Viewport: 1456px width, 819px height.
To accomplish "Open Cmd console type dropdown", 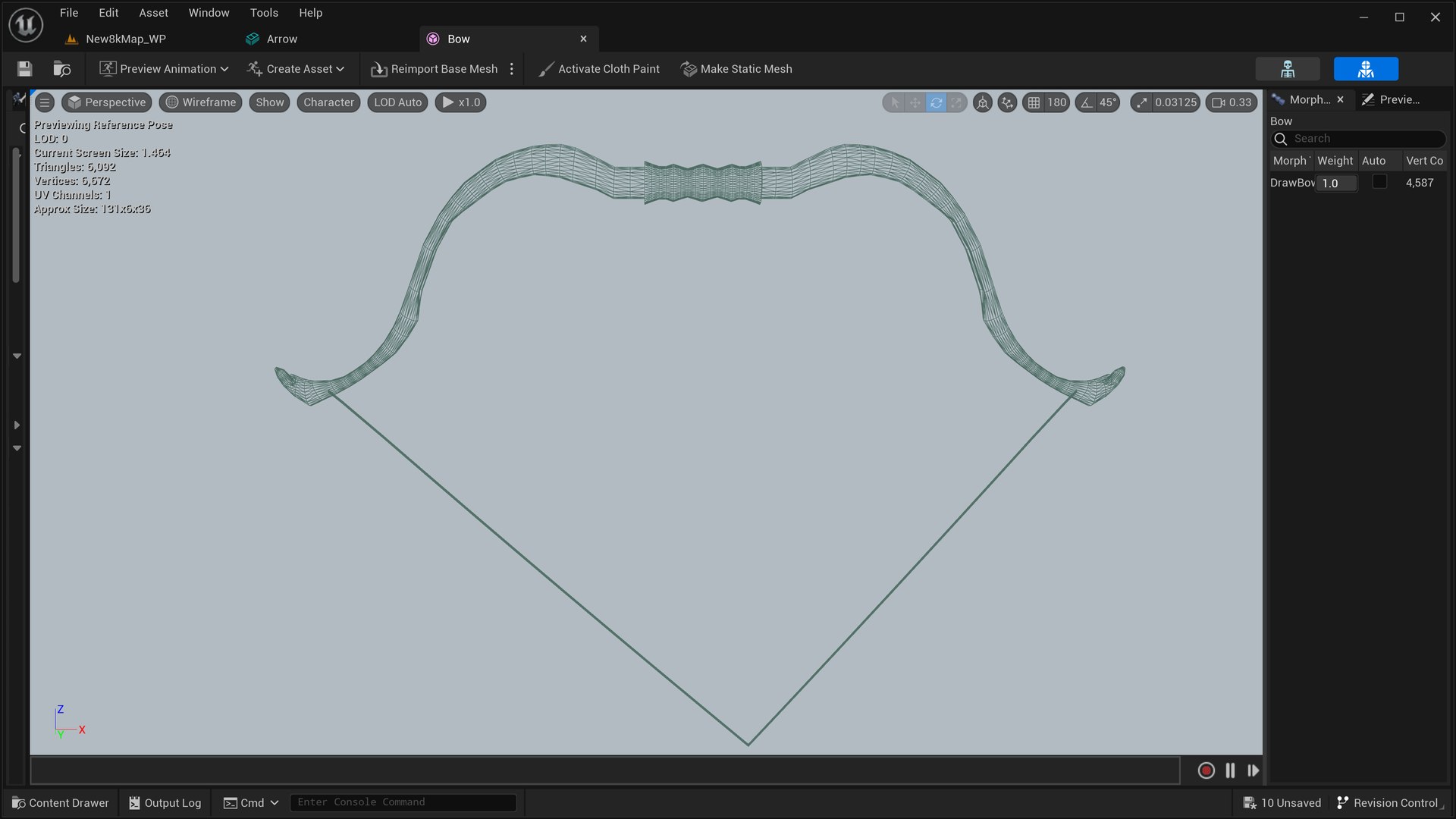I will pos(251,802).
